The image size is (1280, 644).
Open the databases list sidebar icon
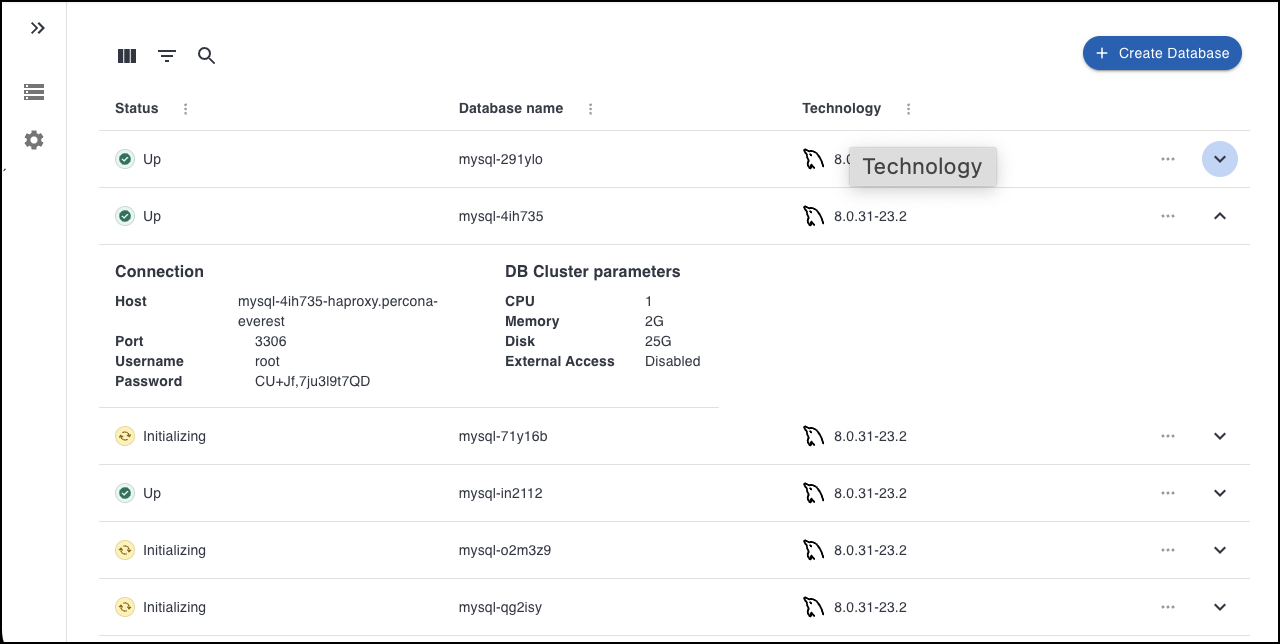pyautogui.click(x=34, y=92)
